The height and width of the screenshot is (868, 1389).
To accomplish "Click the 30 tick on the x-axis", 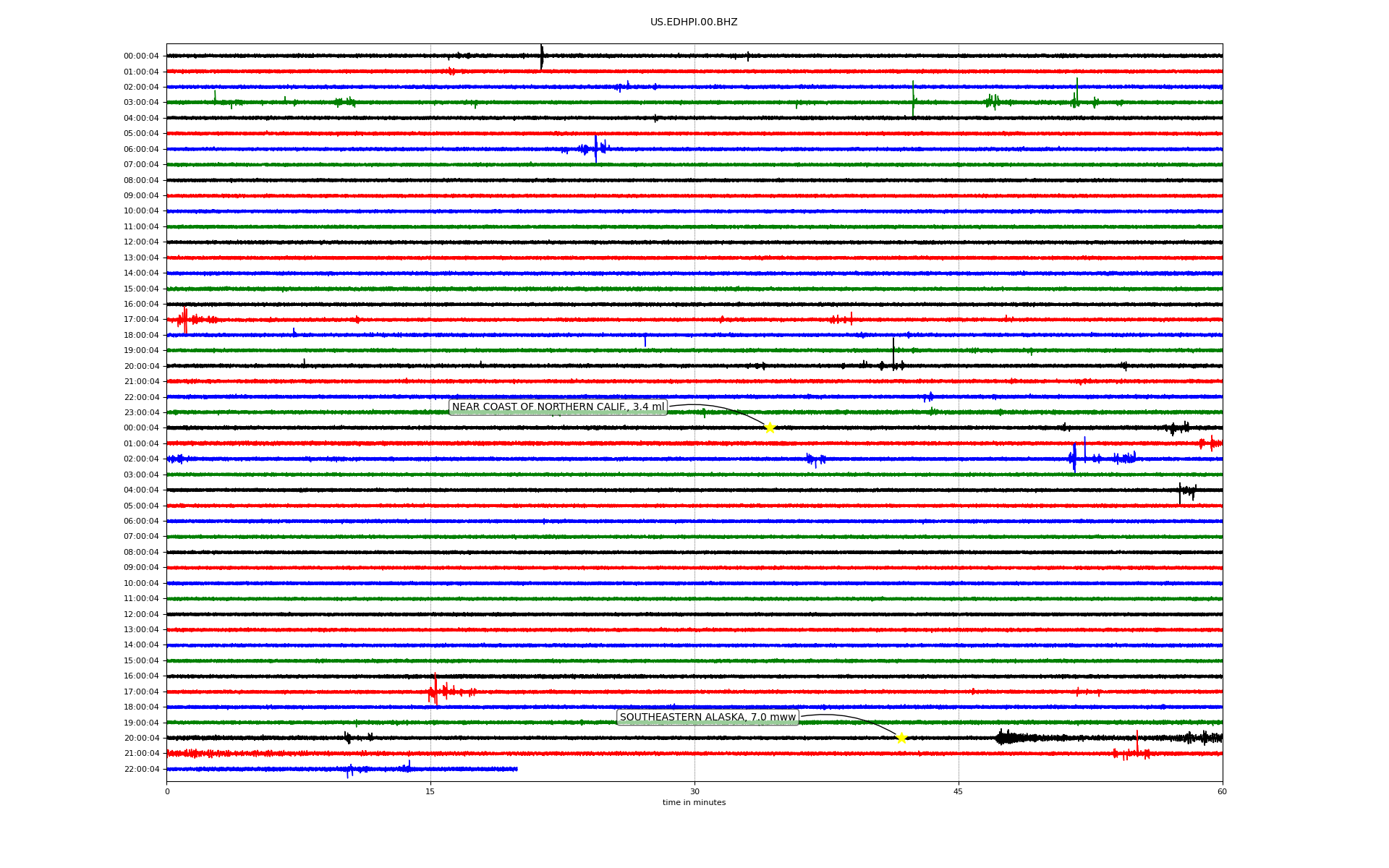I will 694,791.
